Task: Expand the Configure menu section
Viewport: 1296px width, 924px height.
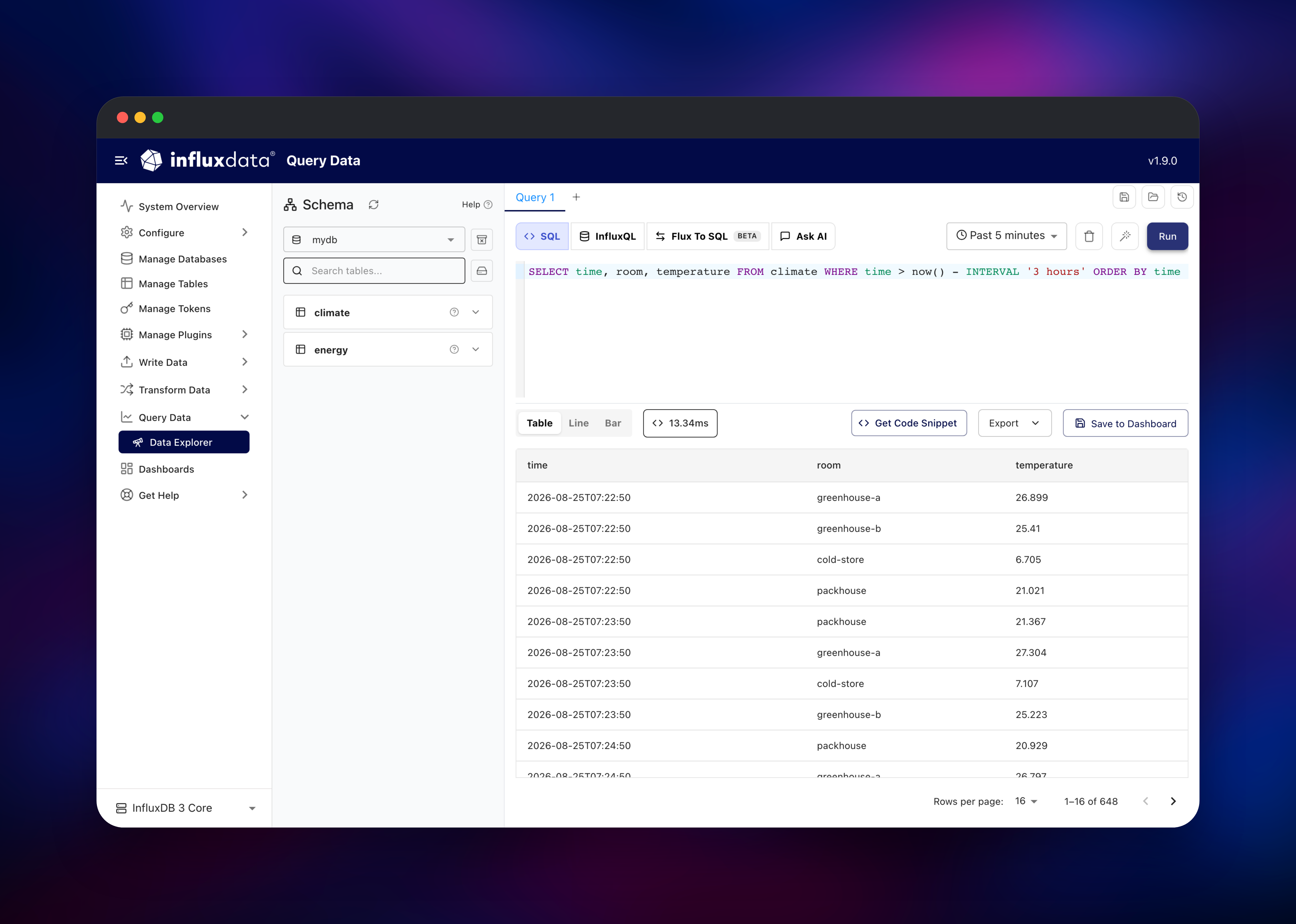Action: (x=184, y=233)
